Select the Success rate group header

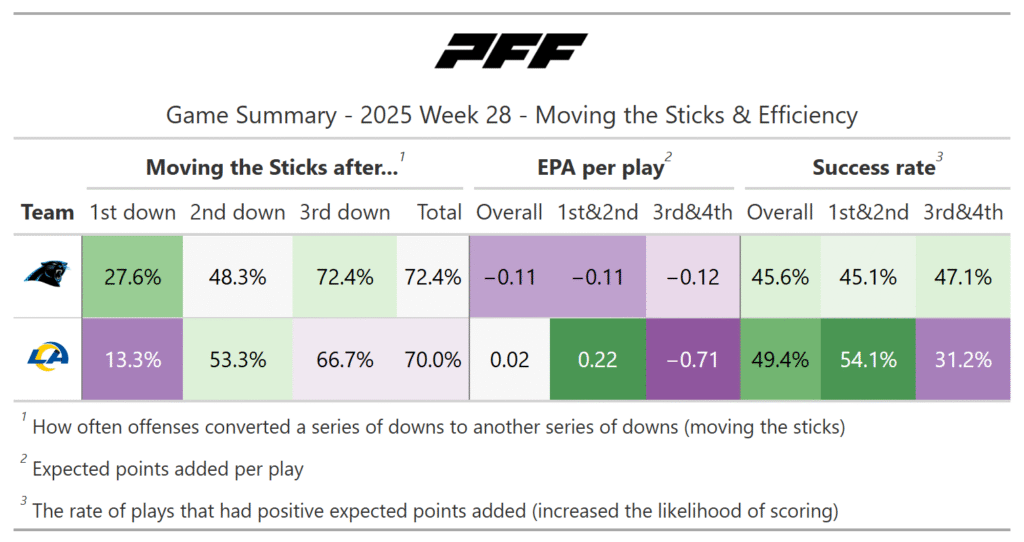point(874,168)
